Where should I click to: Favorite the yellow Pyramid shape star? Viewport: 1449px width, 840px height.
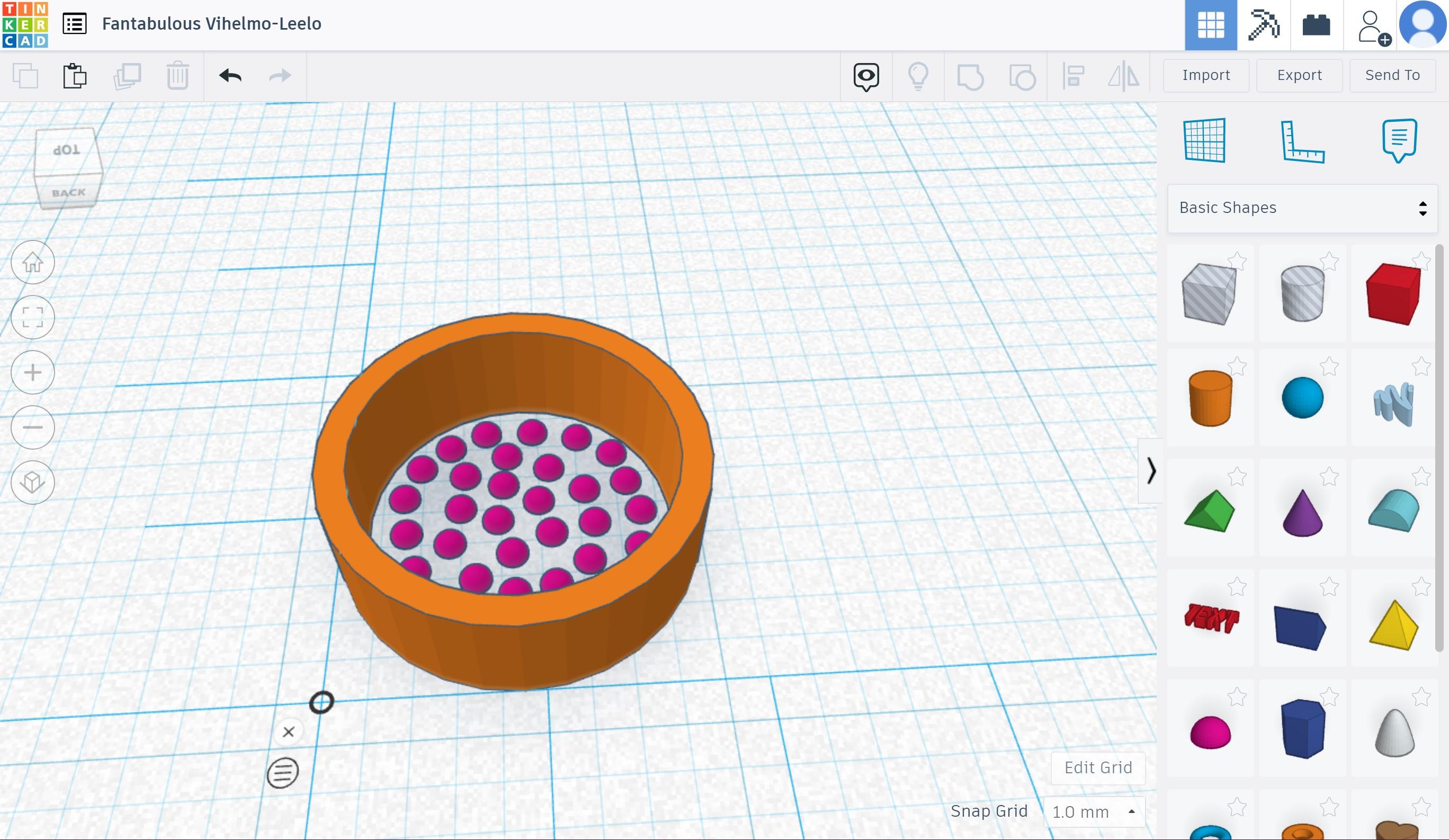pyautogui.click(x=1421, y=586)
